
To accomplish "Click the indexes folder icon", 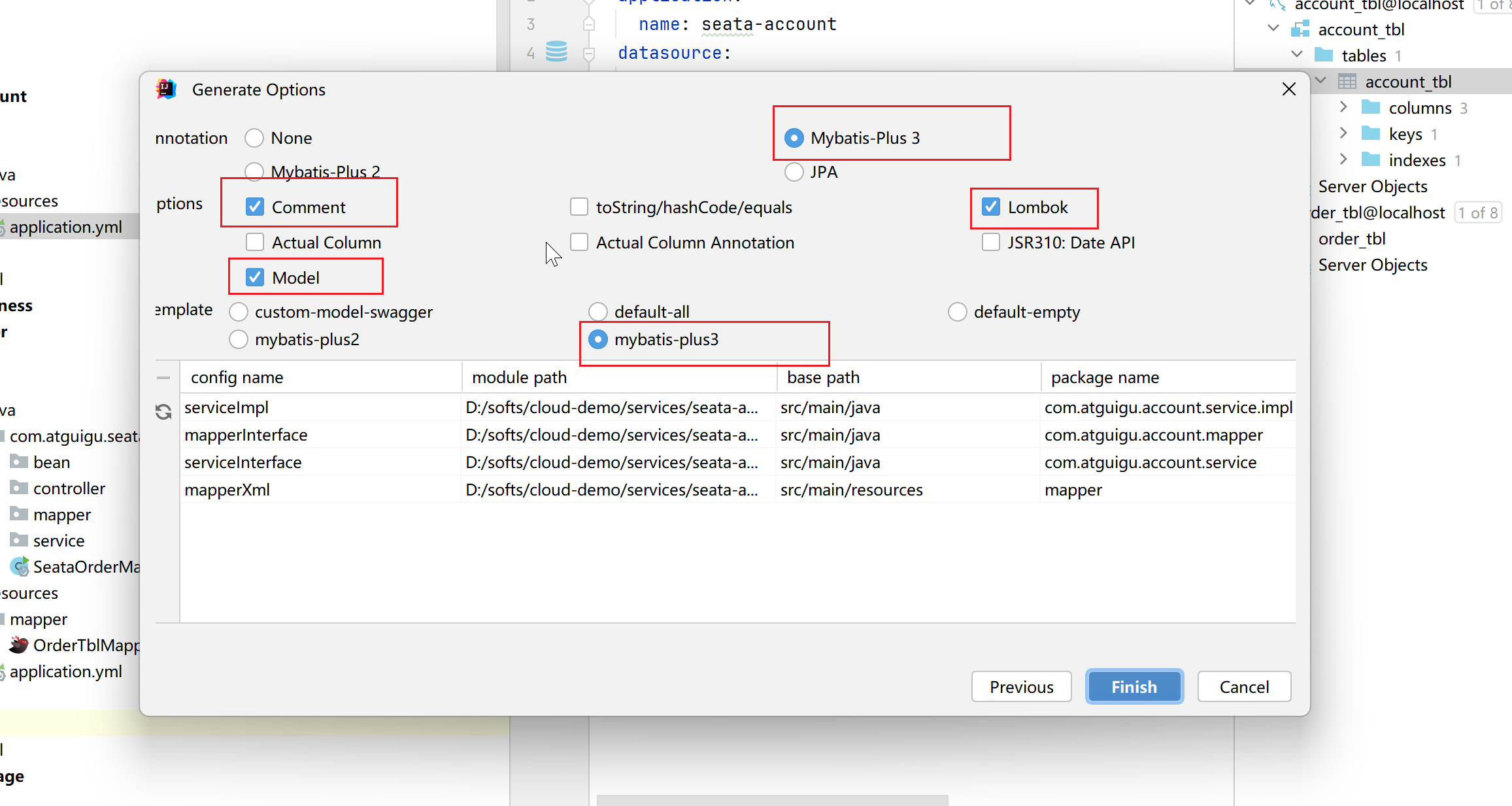I will [1371, 160].
